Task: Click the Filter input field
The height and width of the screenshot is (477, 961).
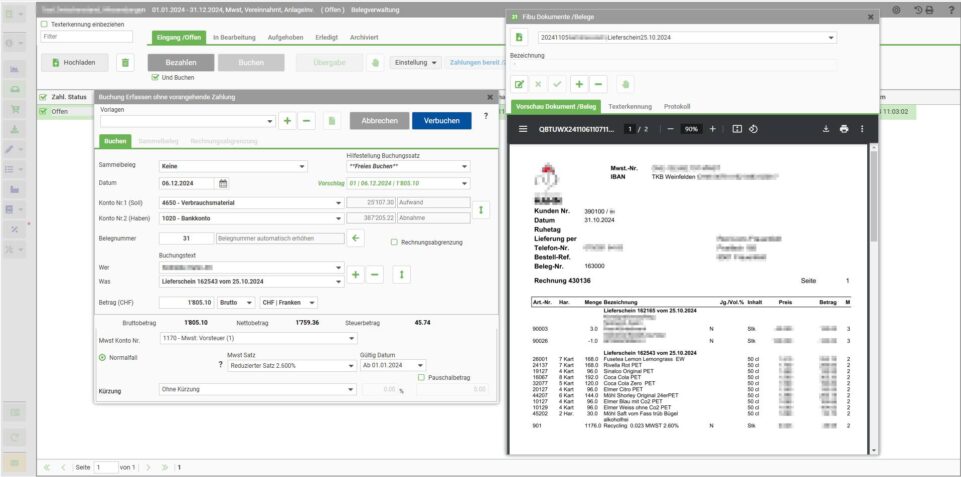Action: click(86, 37)
